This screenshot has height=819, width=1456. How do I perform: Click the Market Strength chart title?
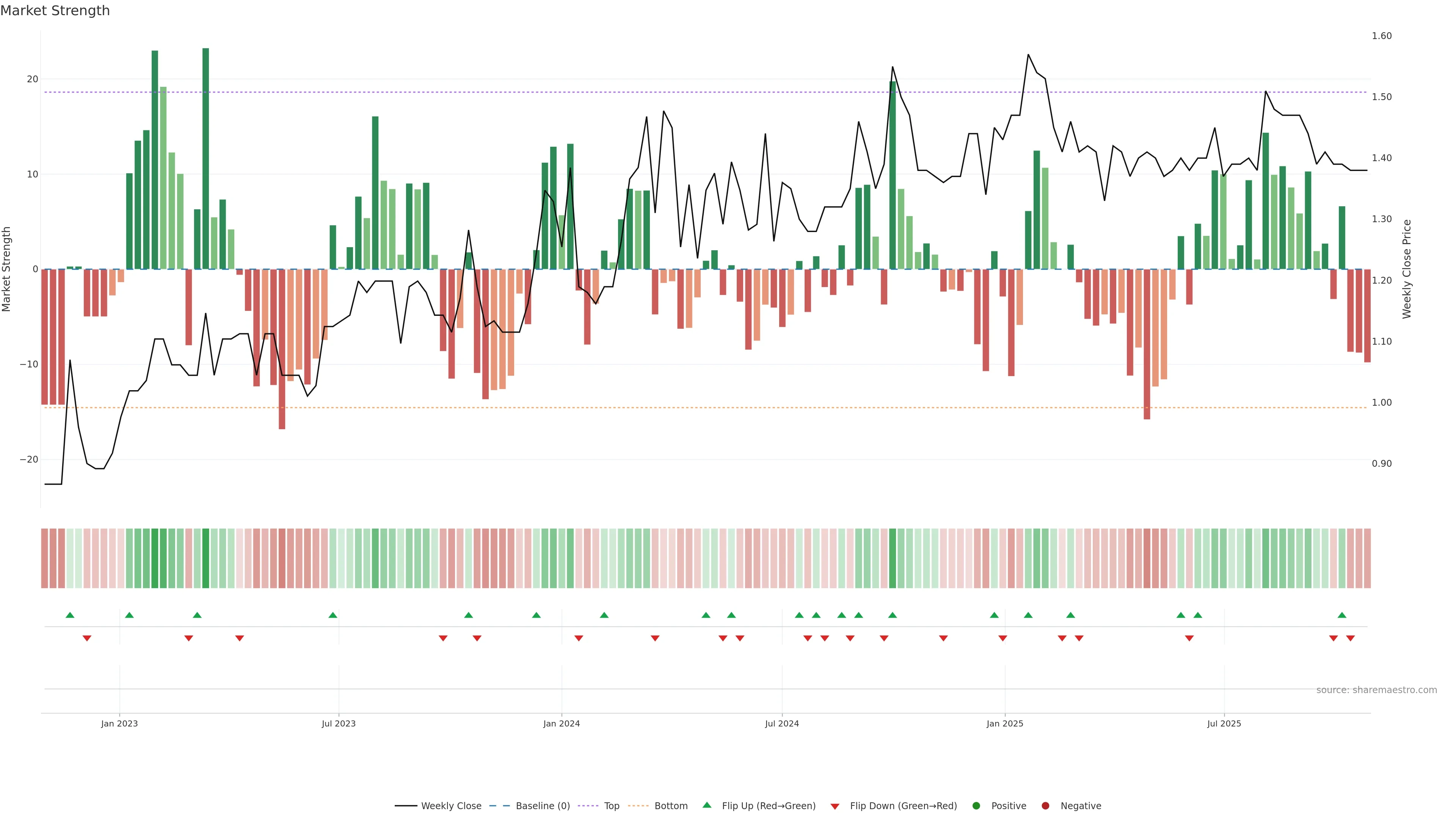[x=55, y=11]
